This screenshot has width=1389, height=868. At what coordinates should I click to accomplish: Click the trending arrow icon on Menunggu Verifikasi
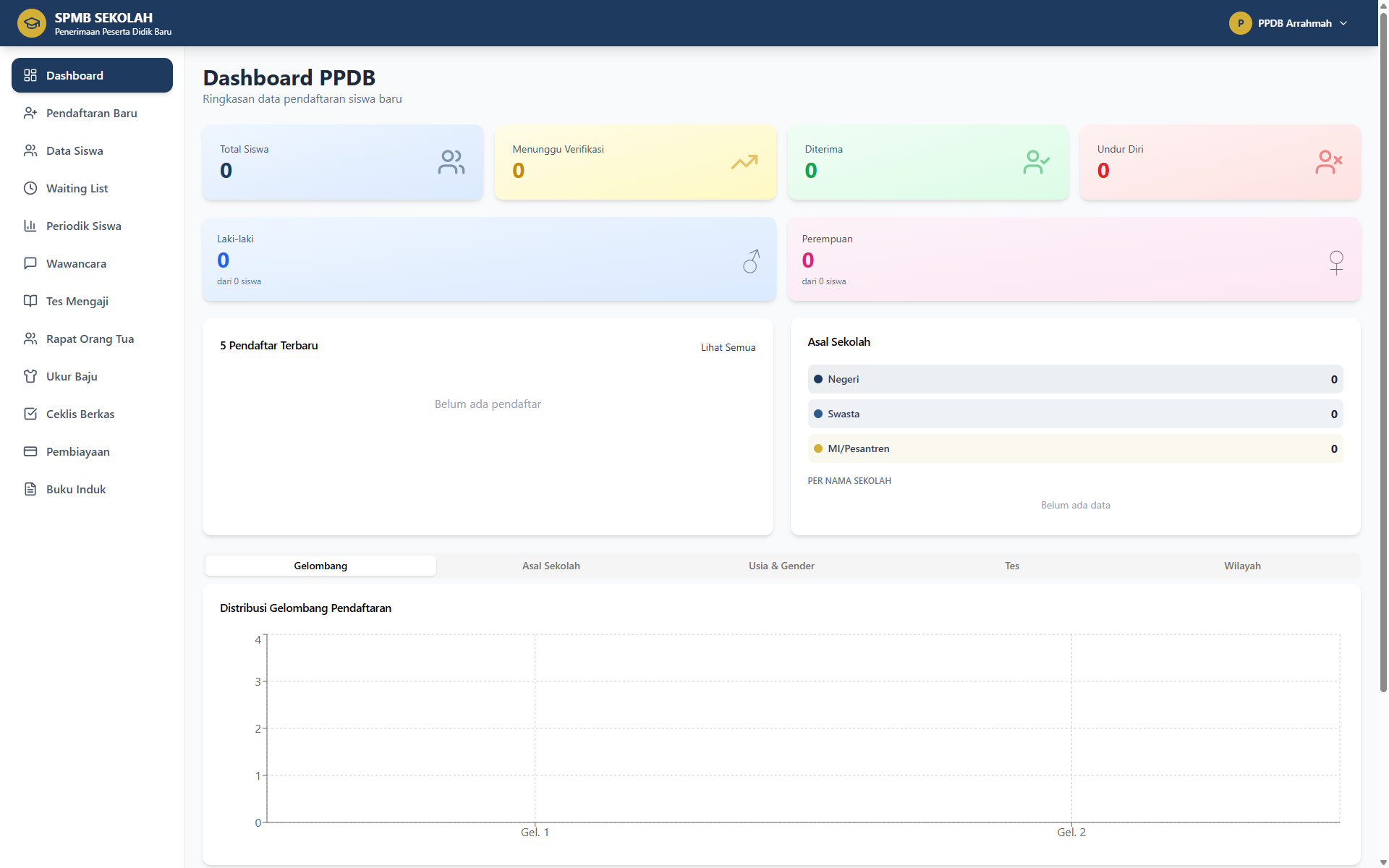click(x=744, y=162)
